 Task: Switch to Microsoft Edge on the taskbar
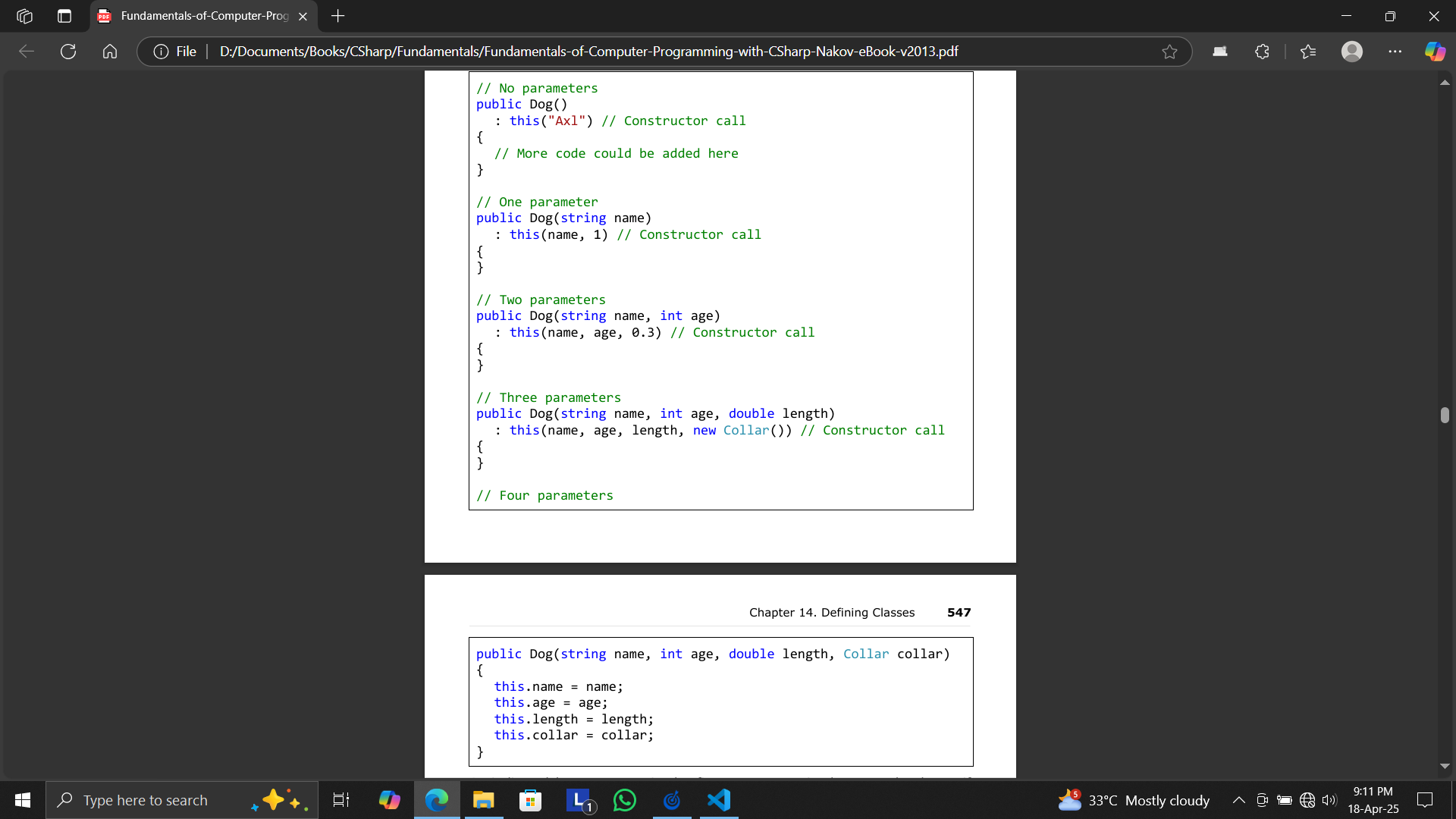(437, 800)
